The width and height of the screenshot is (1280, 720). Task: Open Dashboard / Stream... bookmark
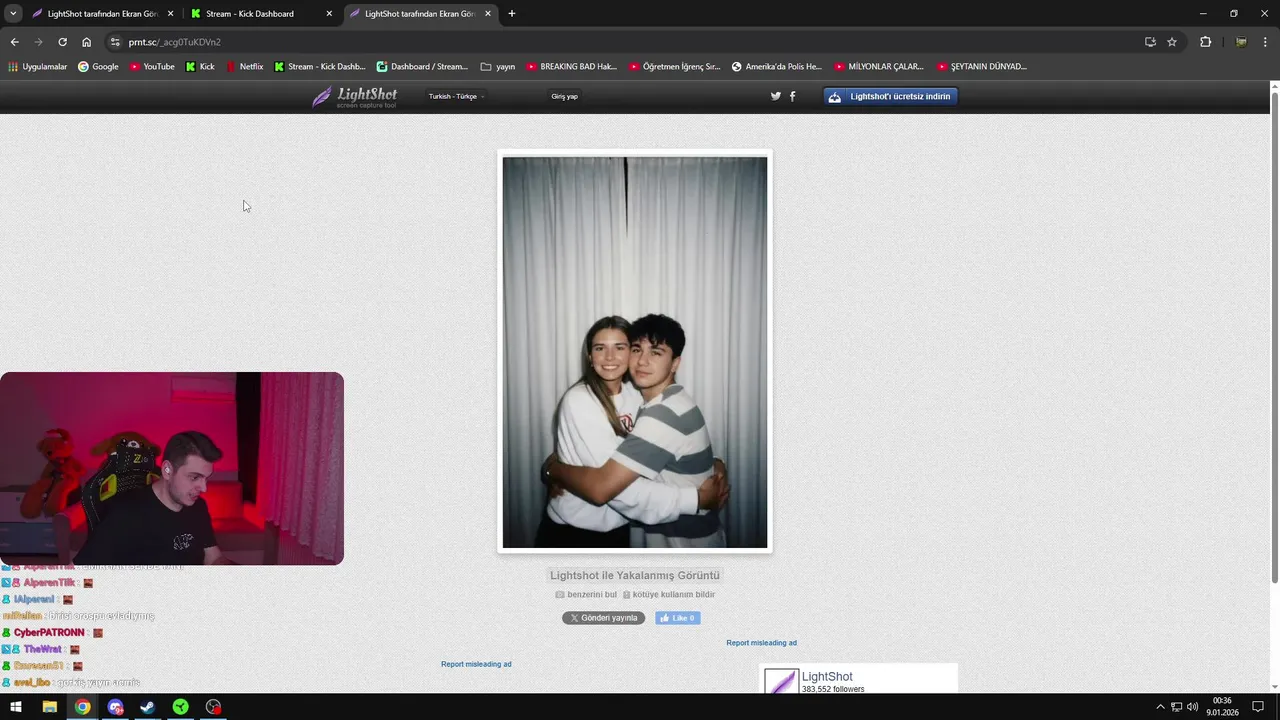click(422, 67)
